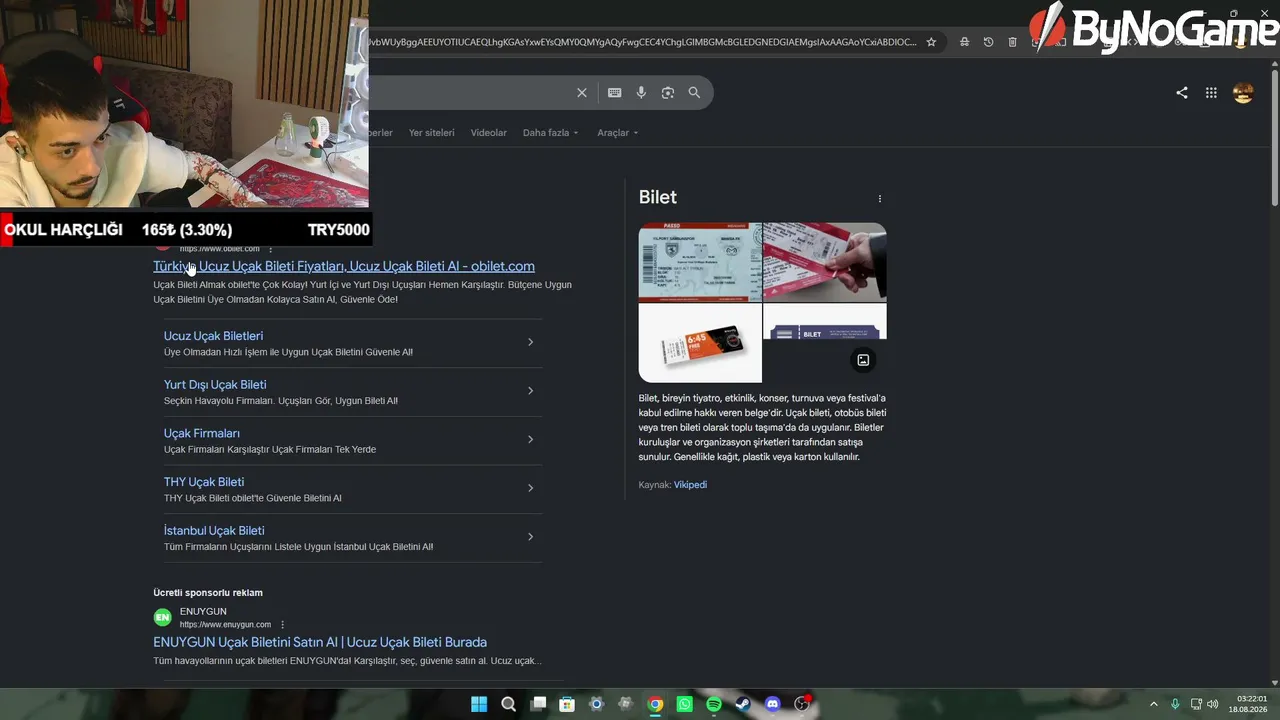Open options menu beside the enuygun.com URL
This screenshot has width=1280, height=720.
(283, 625)
